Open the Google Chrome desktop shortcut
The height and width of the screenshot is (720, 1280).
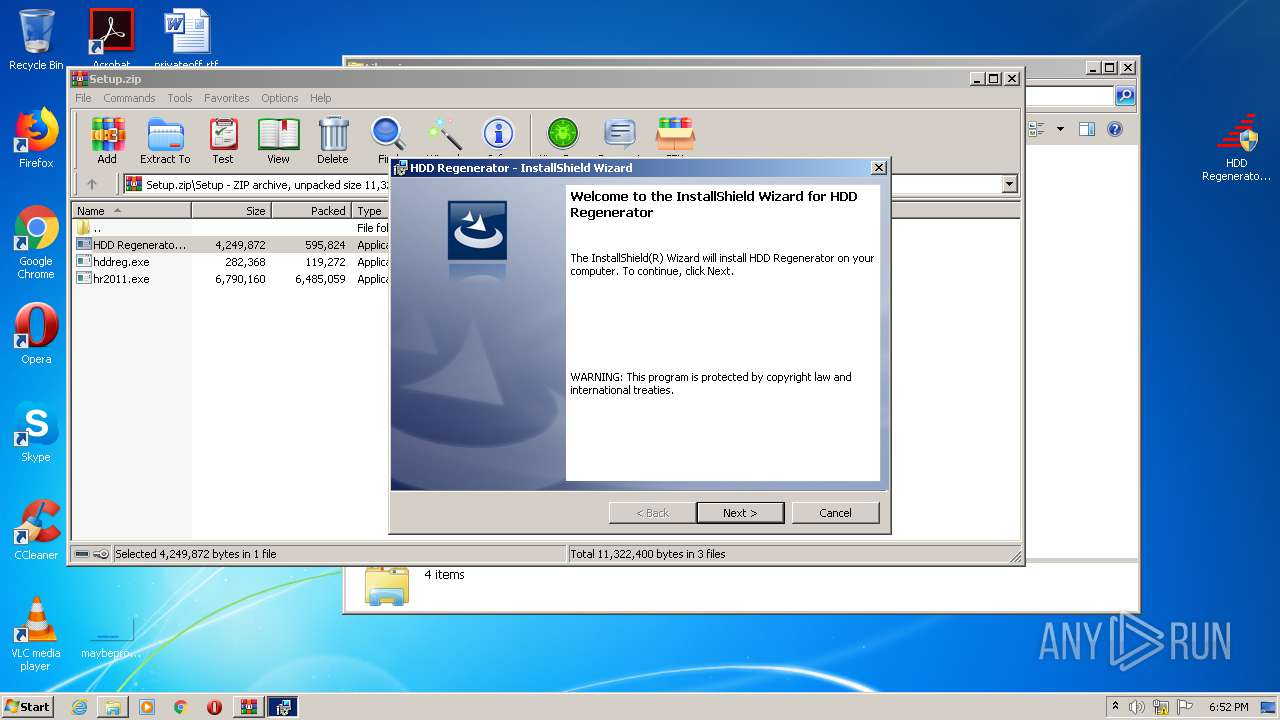[36, 243]
